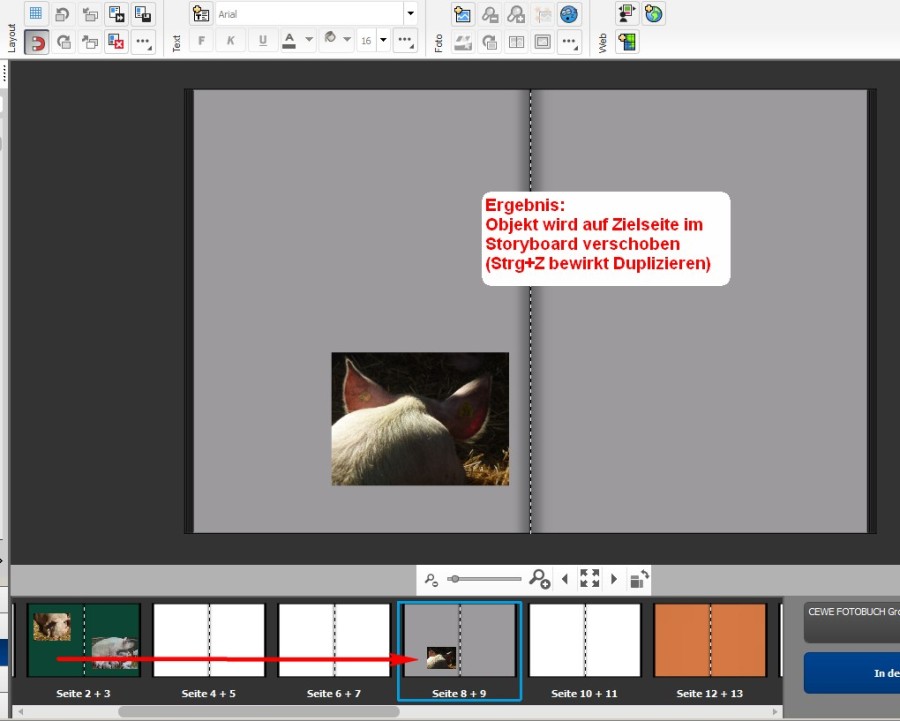This screenshot has width=900, height=721.
Task: Open the Arial font family dropdown
Action: point(410,14)
